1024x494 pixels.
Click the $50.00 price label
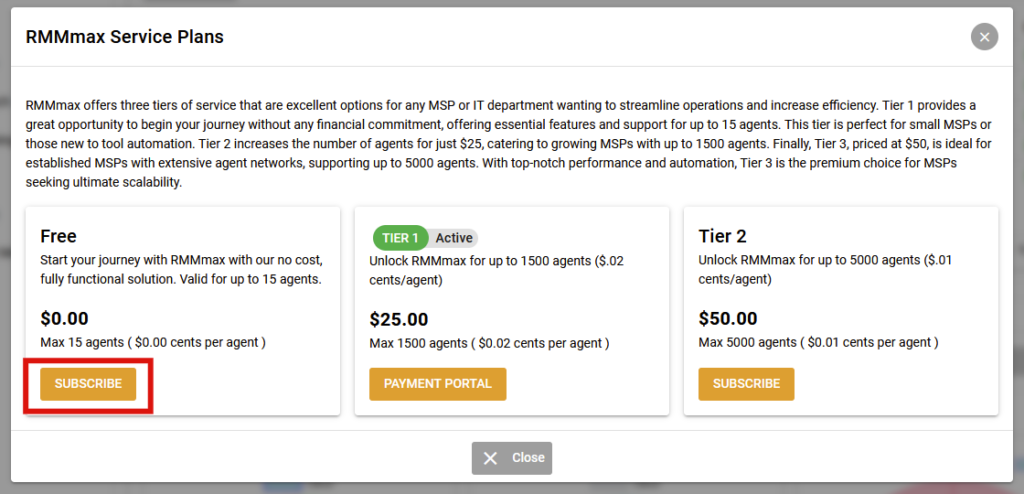click(x=728, y=319)
